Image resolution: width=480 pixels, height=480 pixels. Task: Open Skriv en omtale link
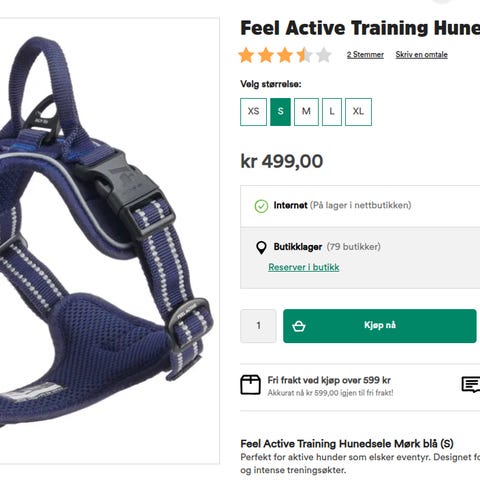click(x=422, y=55)
